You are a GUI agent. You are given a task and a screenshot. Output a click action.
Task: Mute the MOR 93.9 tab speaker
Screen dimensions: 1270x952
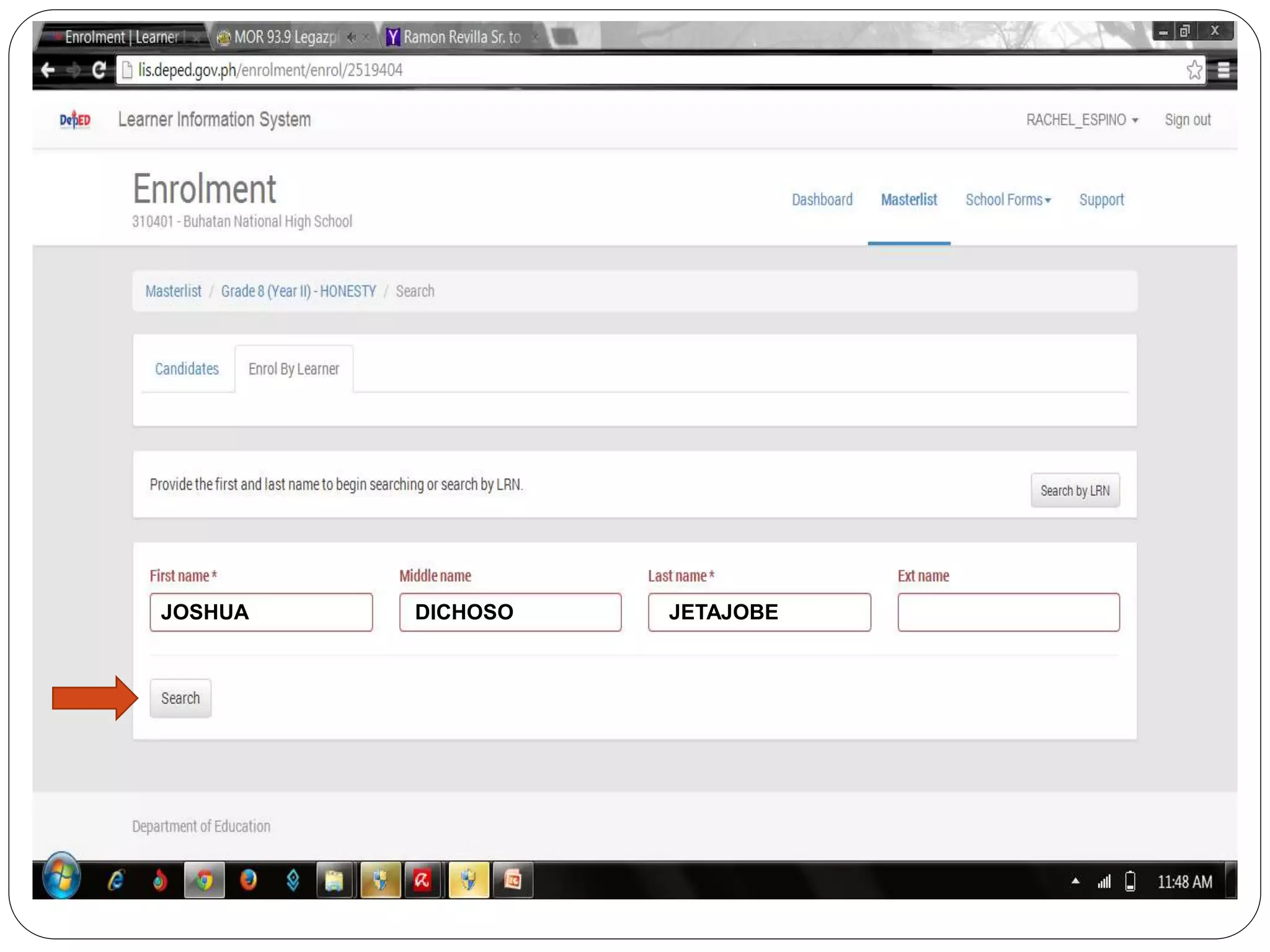tap(352, 38)
